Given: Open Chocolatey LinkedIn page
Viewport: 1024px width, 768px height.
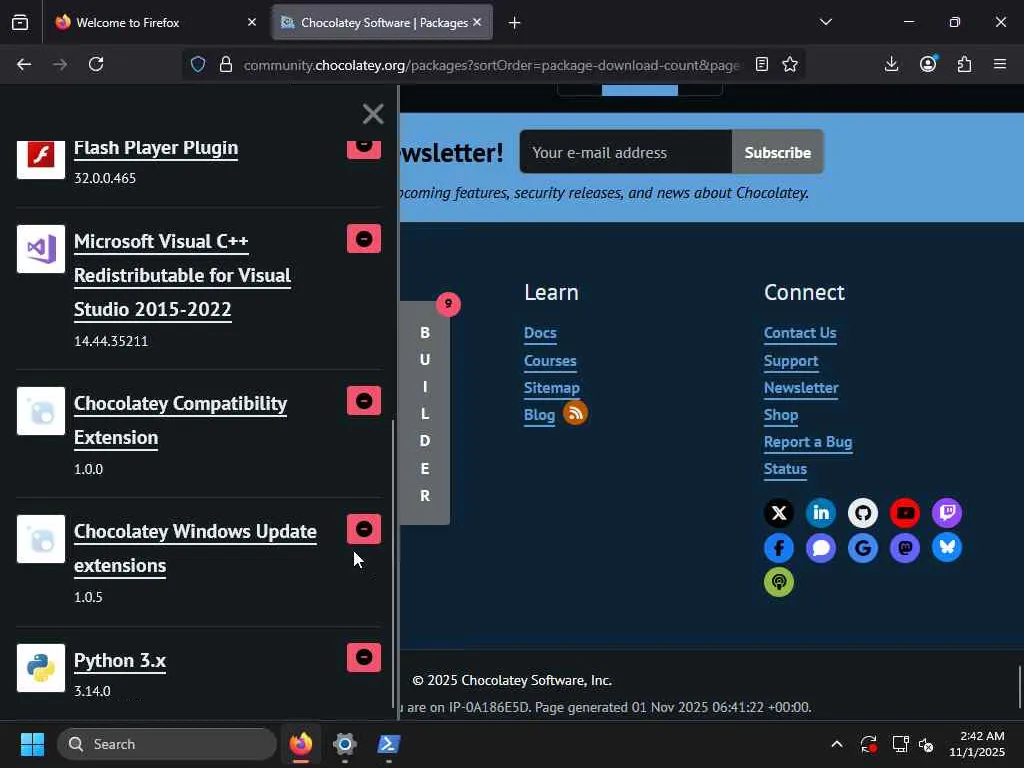Looking at the screenshot, I should click(821, 513).
